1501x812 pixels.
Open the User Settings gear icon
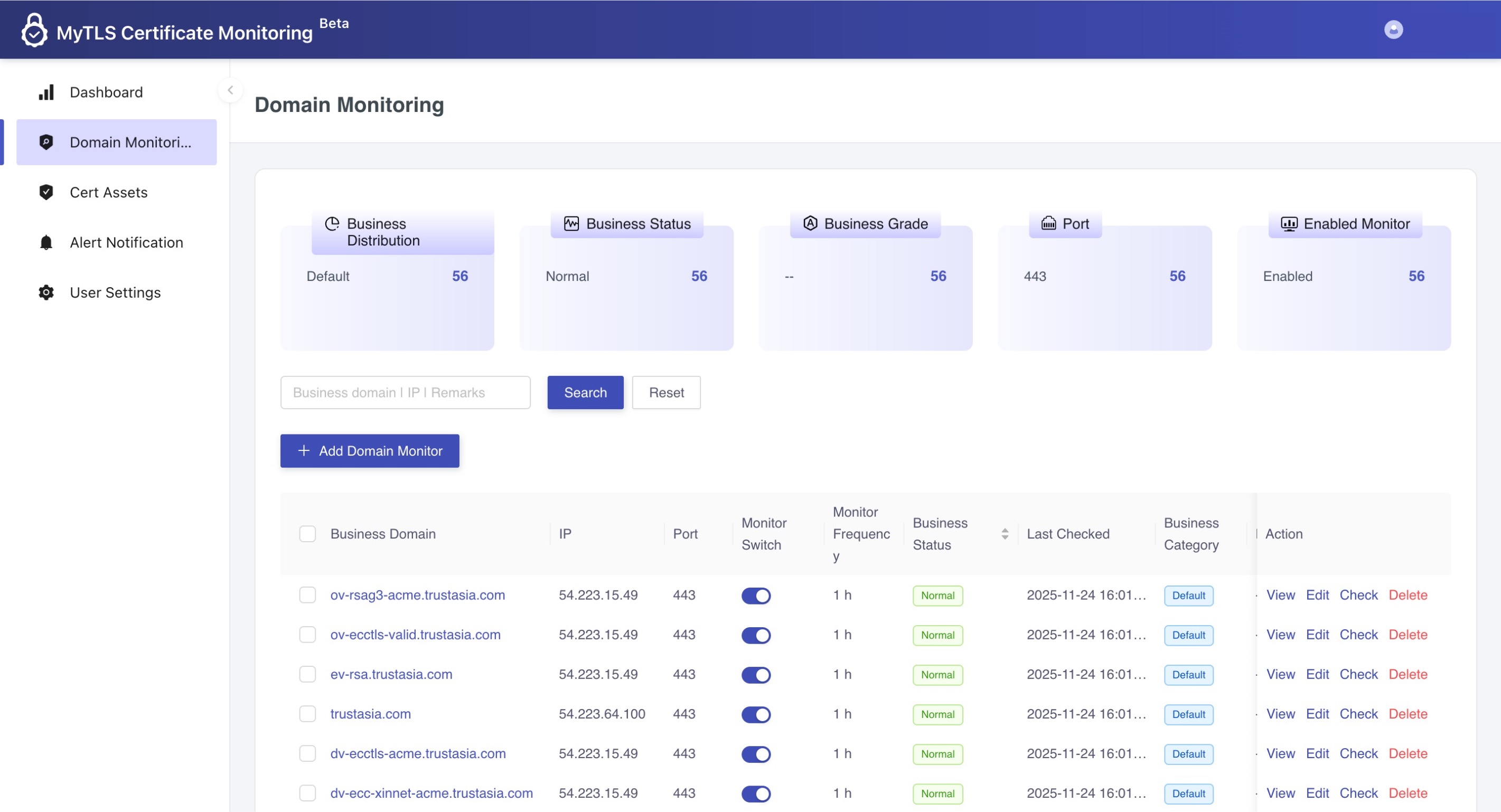[46, 292]
